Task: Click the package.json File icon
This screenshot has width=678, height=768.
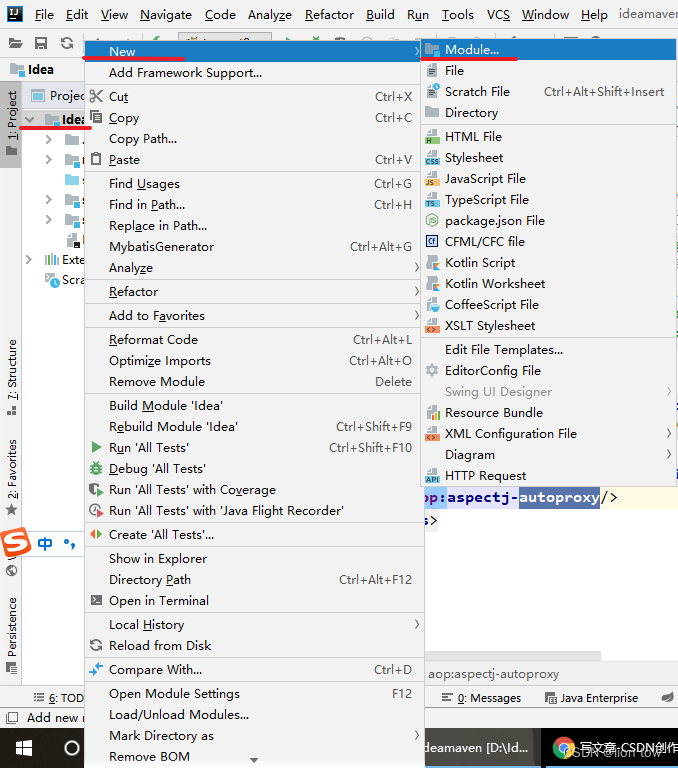Action: (x=432, y=220)
